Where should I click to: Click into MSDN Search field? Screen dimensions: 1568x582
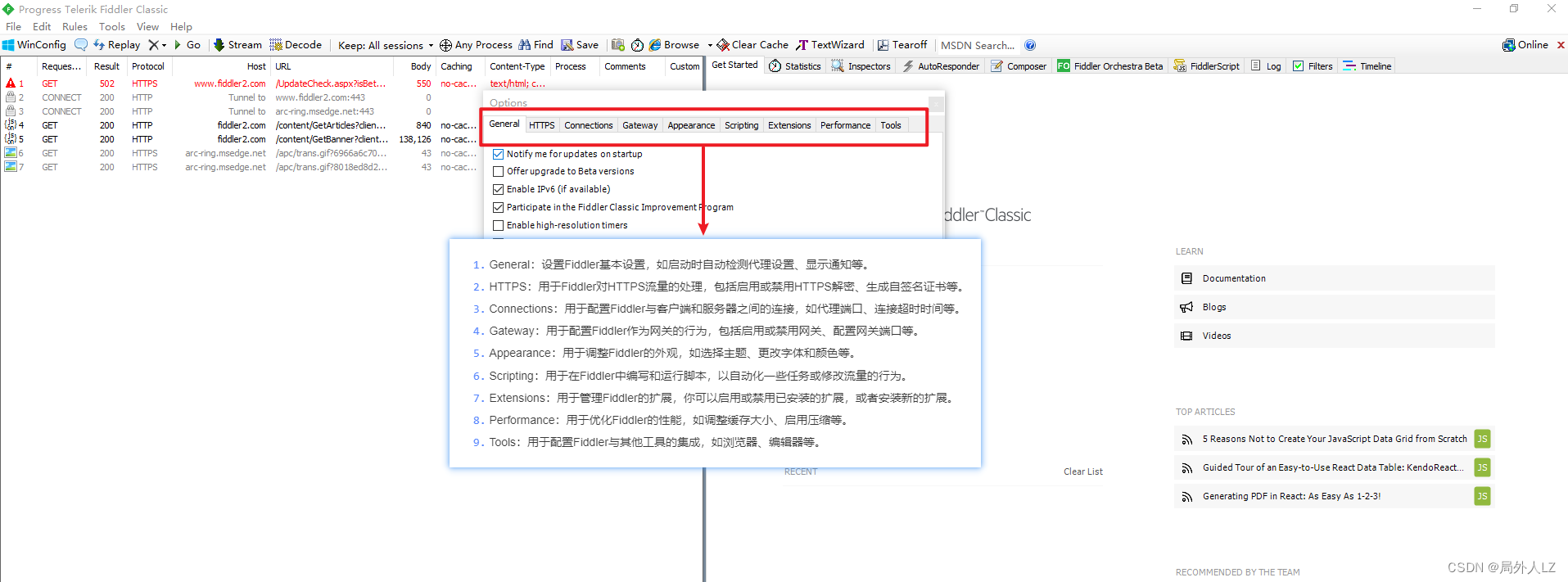pyautogui.click(x=978, y=45)
